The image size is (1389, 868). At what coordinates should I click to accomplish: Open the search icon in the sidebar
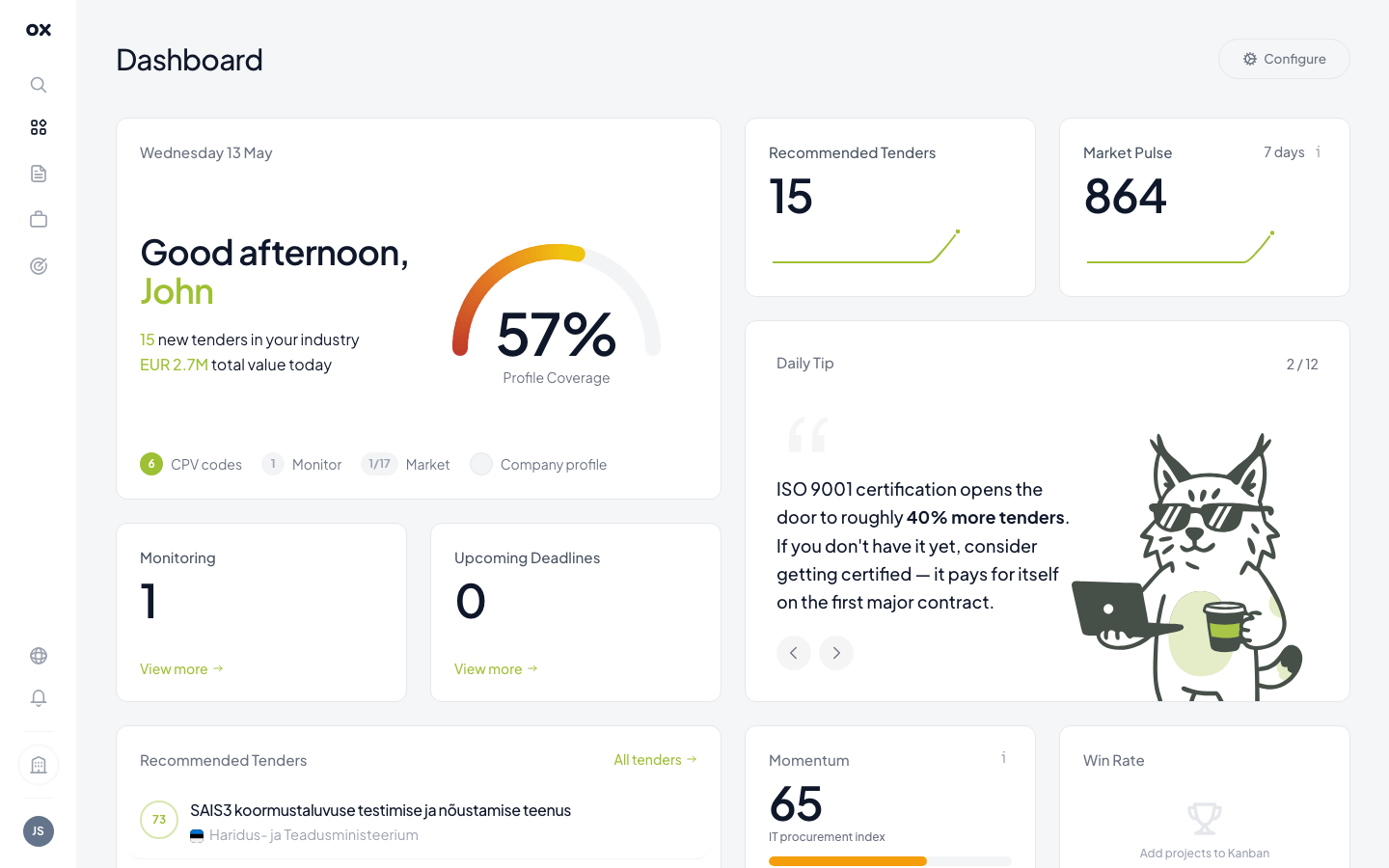coord(39,85)
